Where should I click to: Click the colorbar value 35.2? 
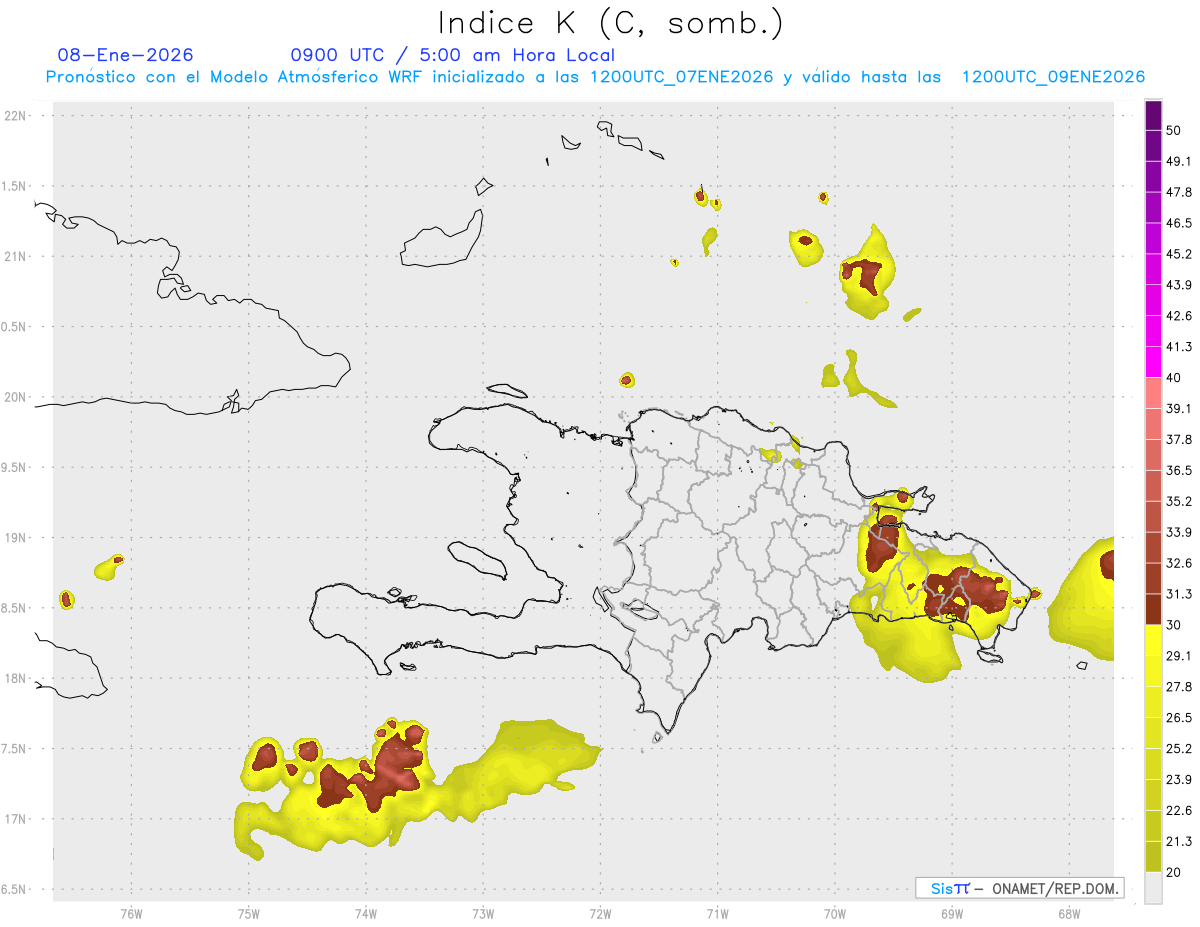click(1179, 501)
